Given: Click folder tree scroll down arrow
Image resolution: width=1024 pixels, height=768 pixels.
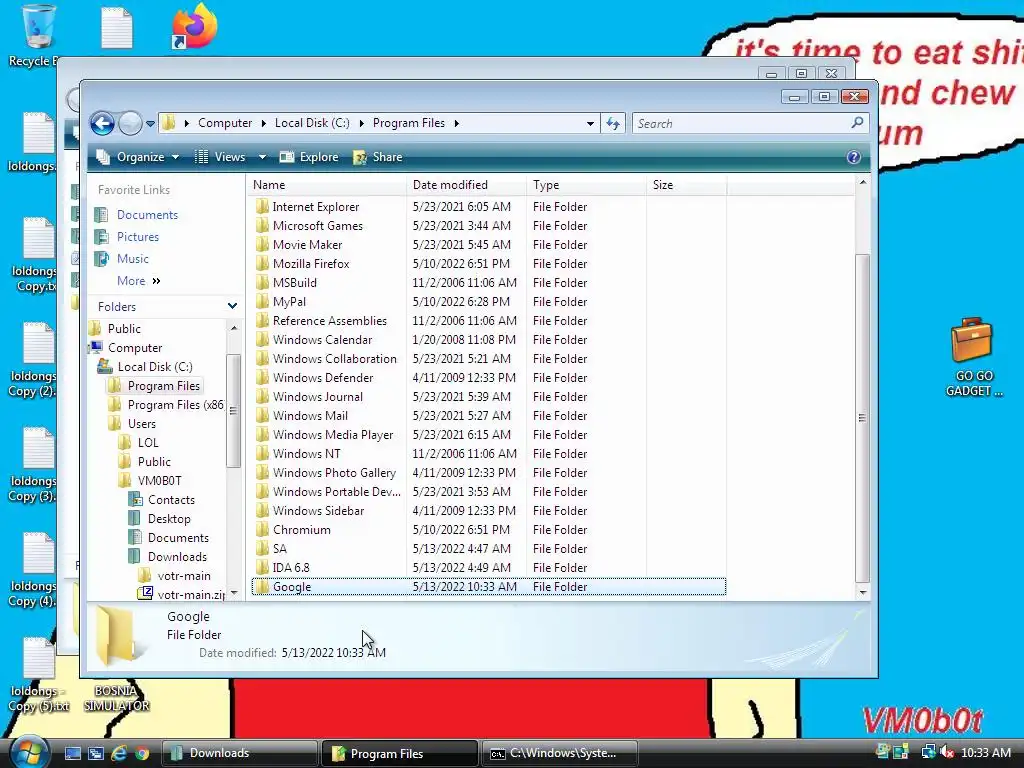Looking at the screenshot, I should point(234,593).
